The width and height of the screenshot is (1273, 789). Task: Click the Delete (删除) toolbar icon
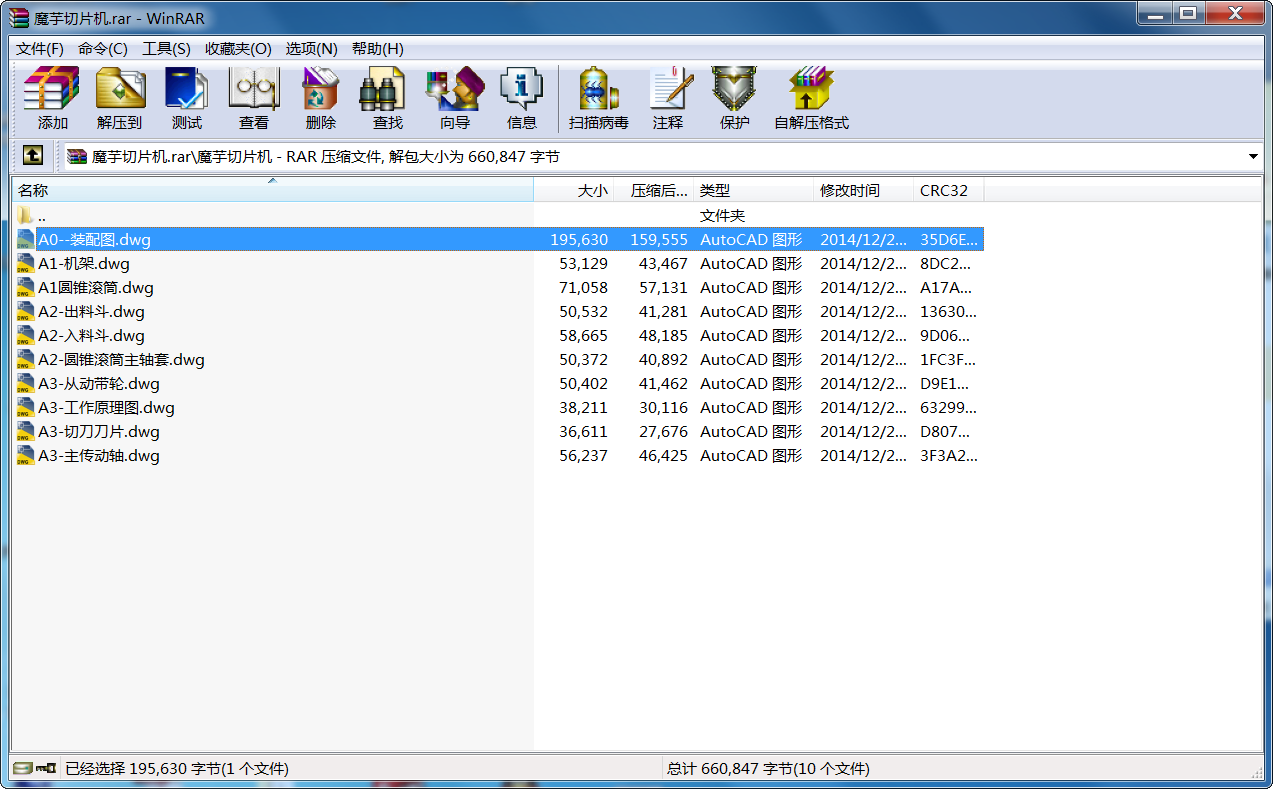pyautogui.click(x=320, y=98)
